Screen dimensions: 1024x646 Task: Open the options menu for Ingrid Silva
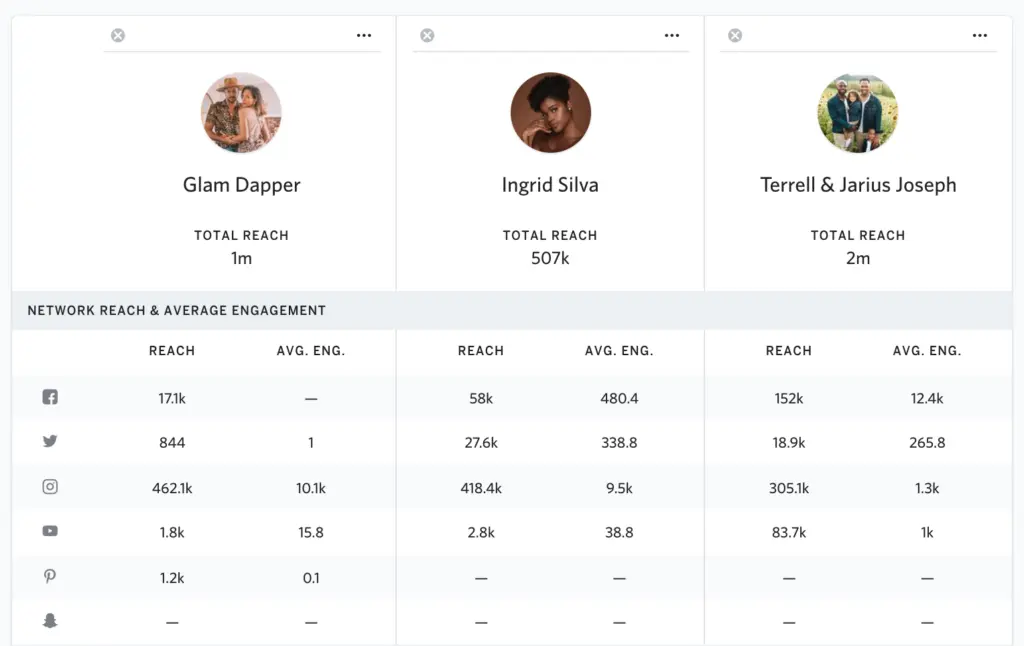click(x=672, y=36)
